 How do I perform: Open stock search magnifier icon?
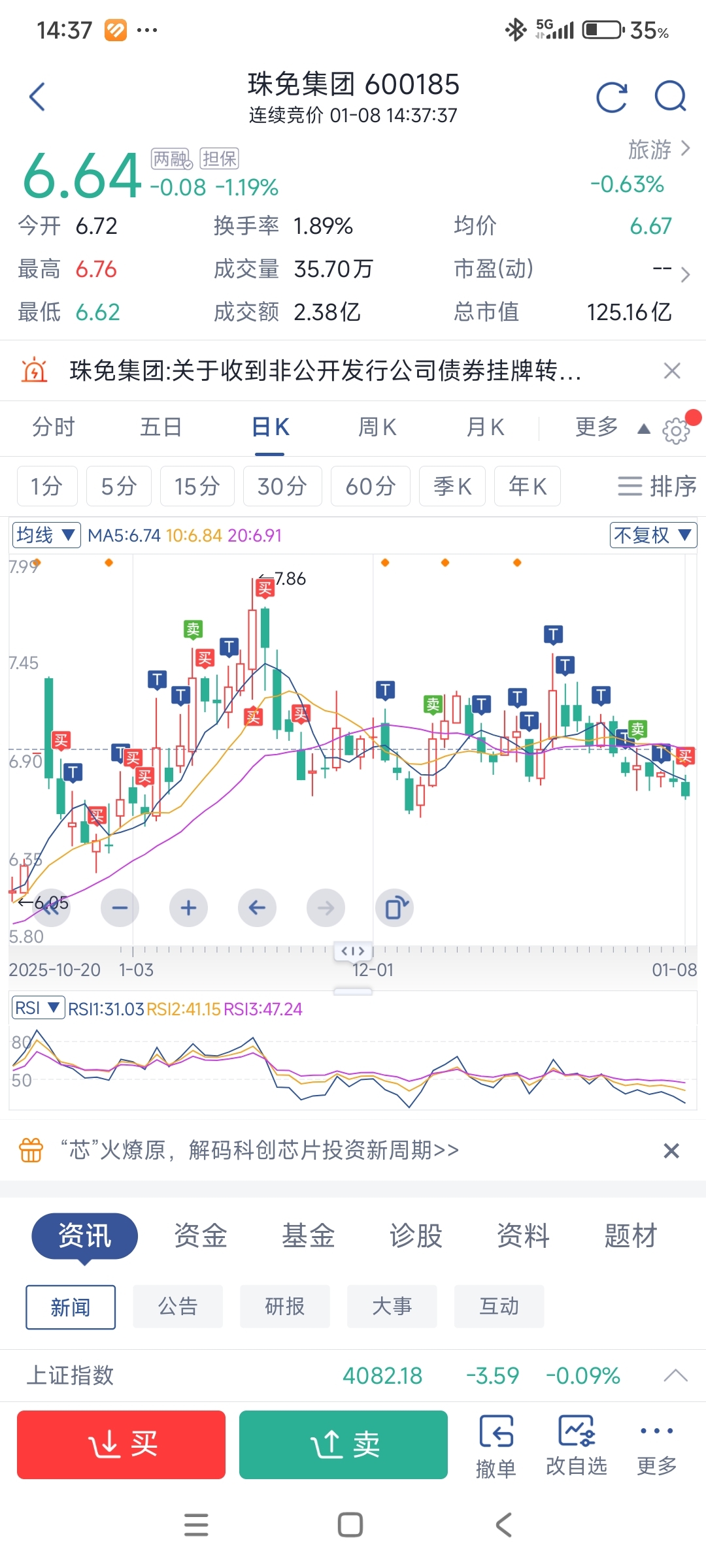point(670,98)
